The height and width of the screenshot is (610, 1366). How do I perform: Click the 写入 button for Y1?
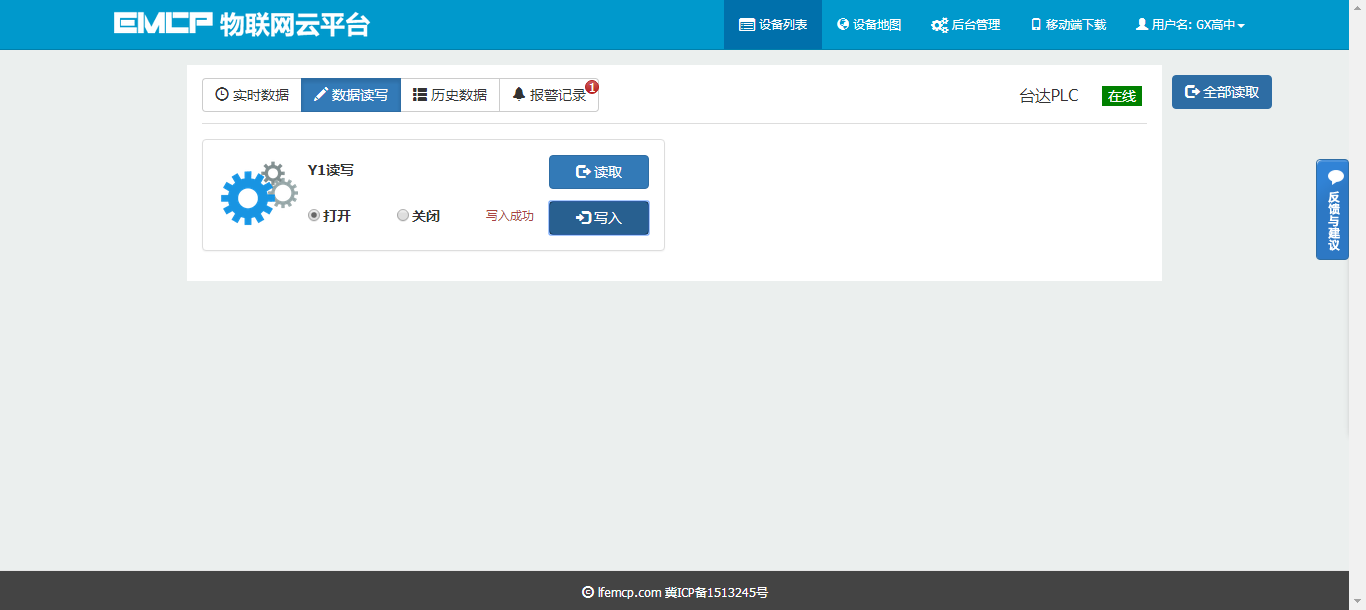click(x=599, y=218)
